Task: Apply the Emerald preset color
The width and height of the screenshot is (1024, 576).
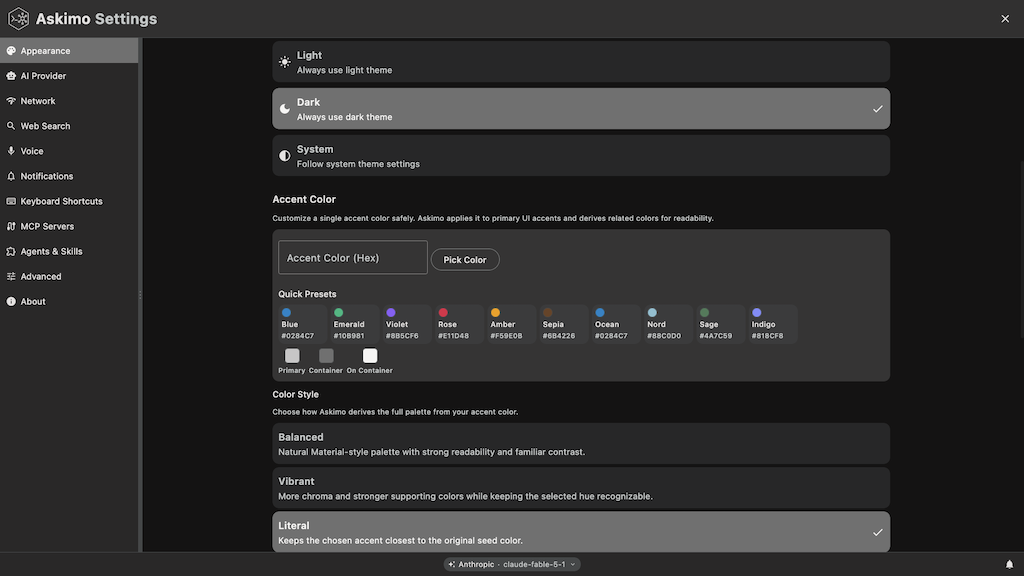Action: (354, 324)
